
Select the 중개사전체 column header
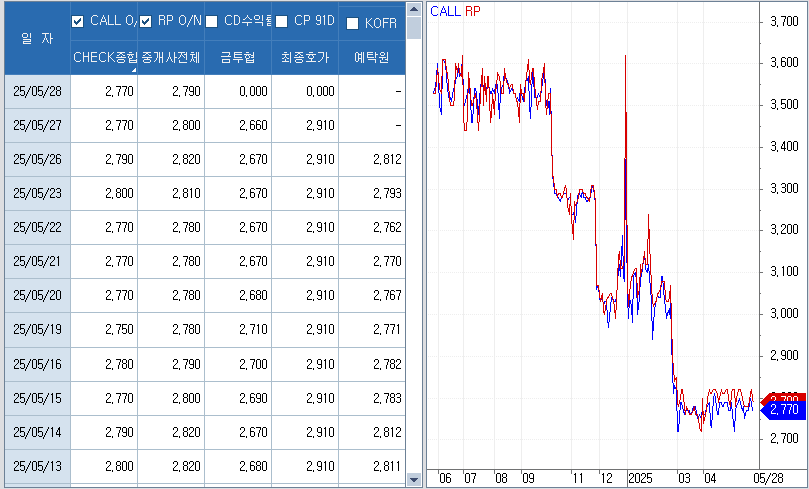tap(171, 58)
